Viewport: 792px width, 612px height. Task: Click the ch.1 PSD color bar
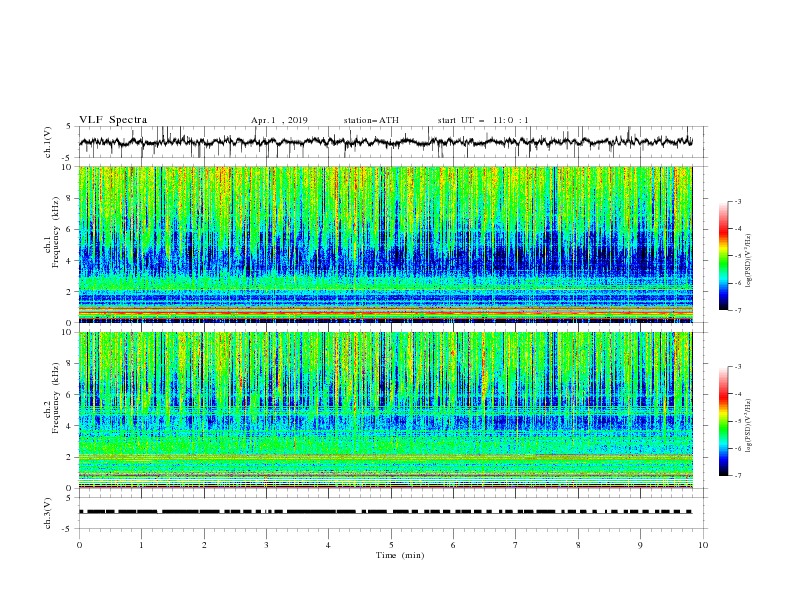[723, 256]
